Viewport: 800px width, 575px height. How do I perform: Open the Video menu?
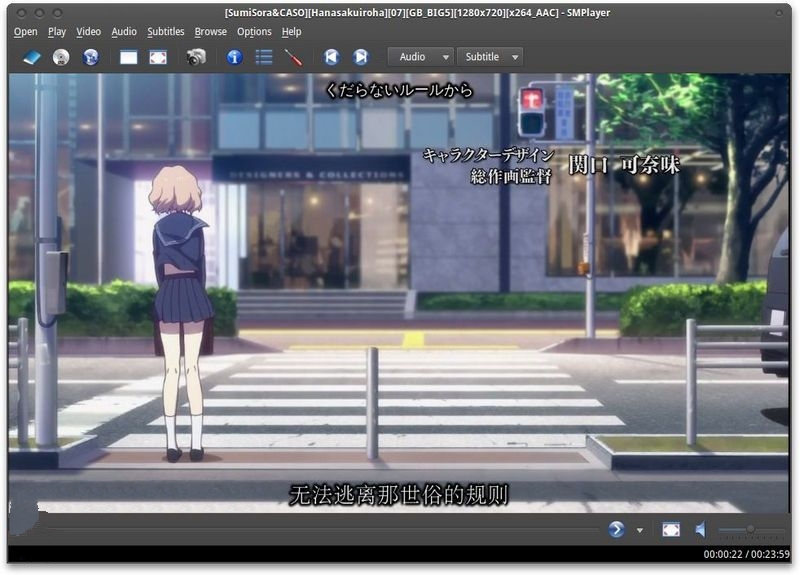[89, 31]
